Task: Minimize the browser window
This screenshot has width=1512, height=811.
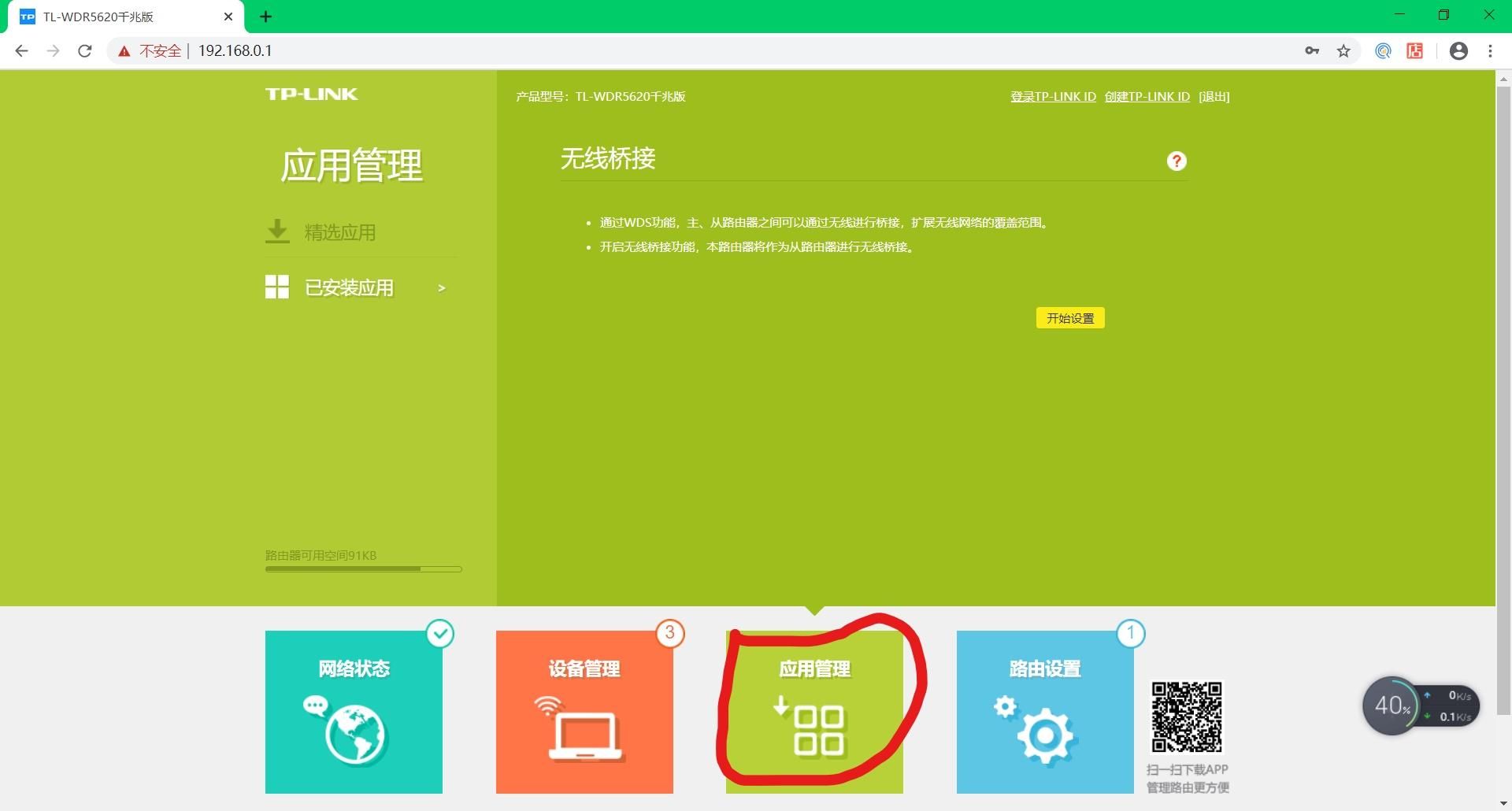Action: click(1399, 14)
